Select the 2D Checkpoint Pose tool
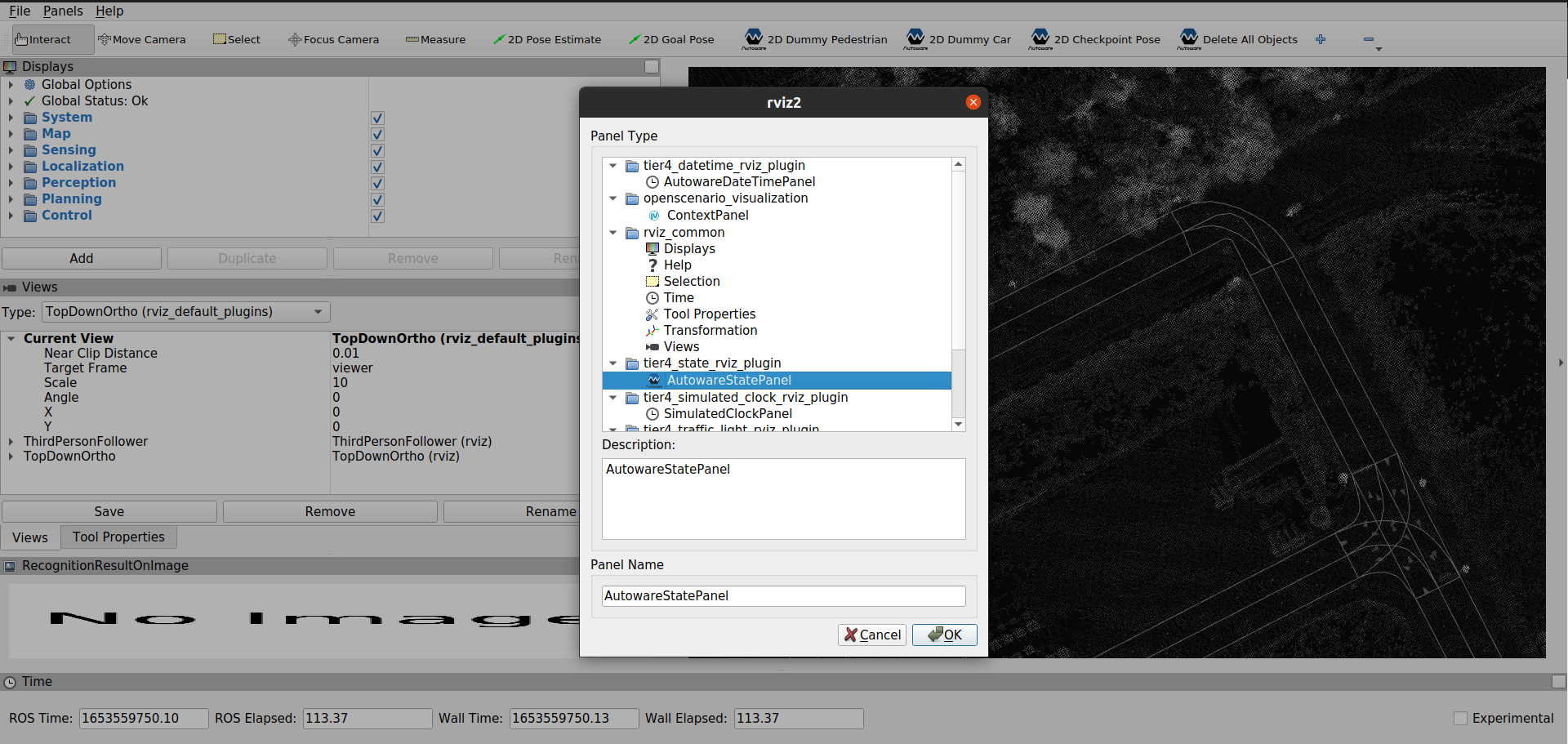The height and width of the screenshot is (744, 1568). (1094, 39)
